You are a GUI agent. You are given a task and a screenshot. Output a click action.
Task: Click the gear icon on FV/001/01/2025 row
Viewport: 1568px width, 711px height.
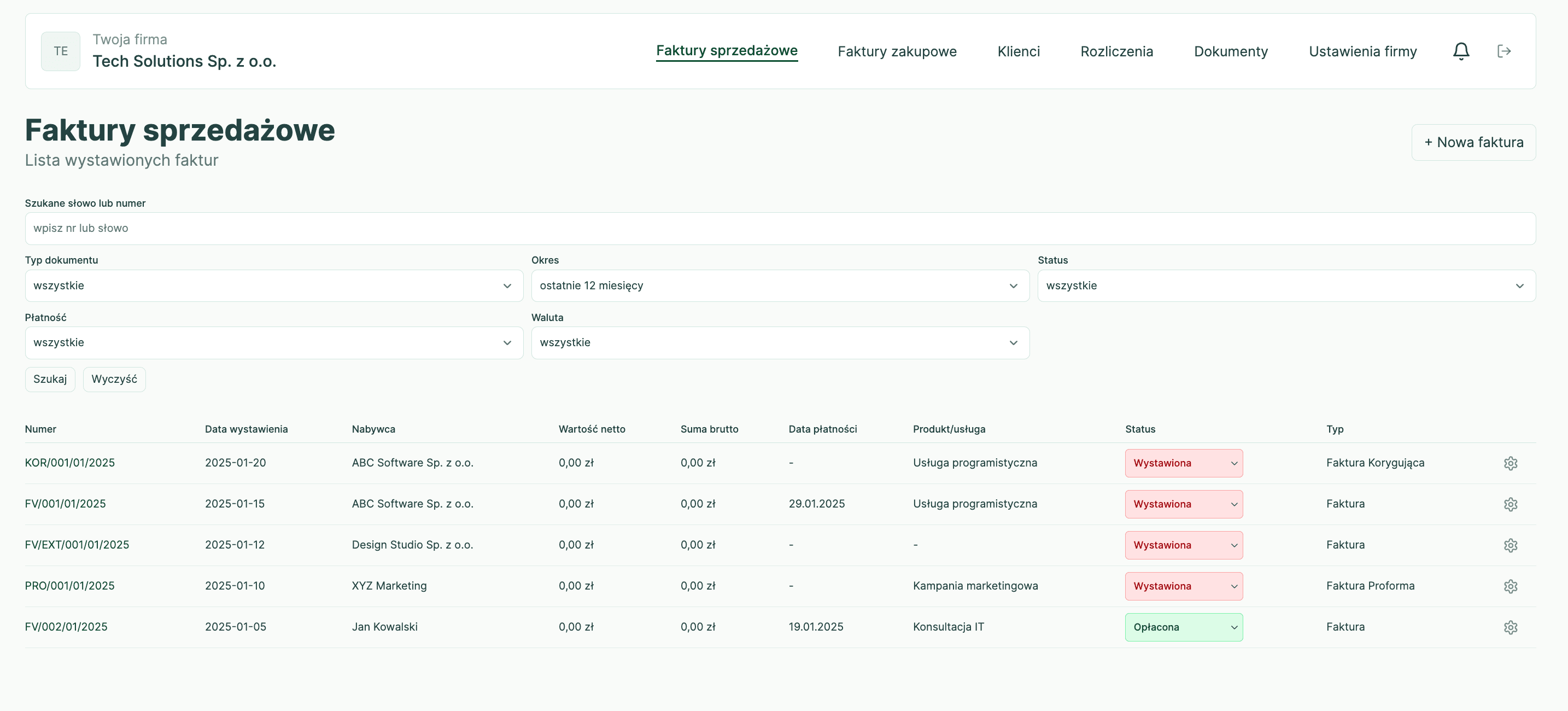(1511, 503)
